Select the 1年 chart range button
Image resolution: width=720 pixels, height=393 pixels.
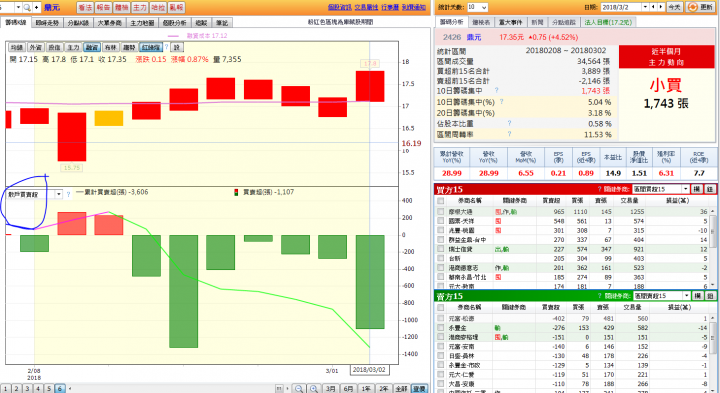(x=366, y=388)
